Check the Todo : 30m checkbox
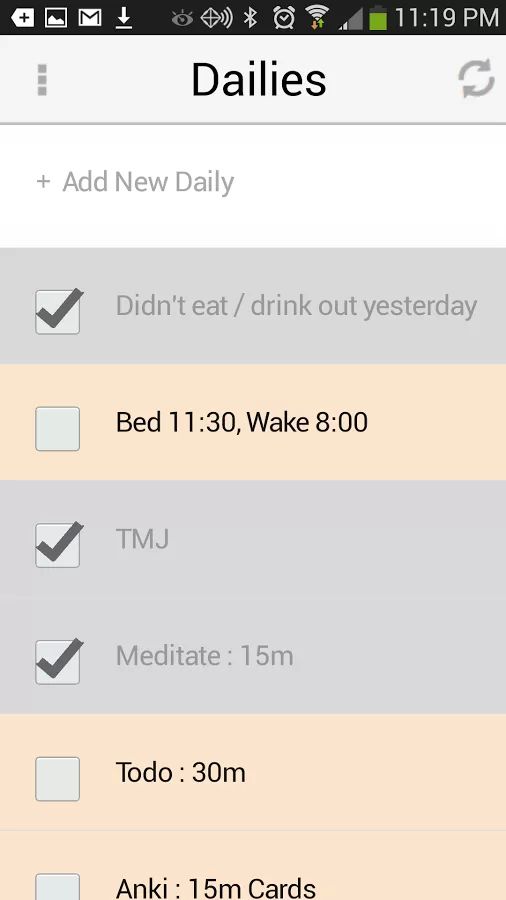This screenshot has width=506, height=900. pos(57,779)
